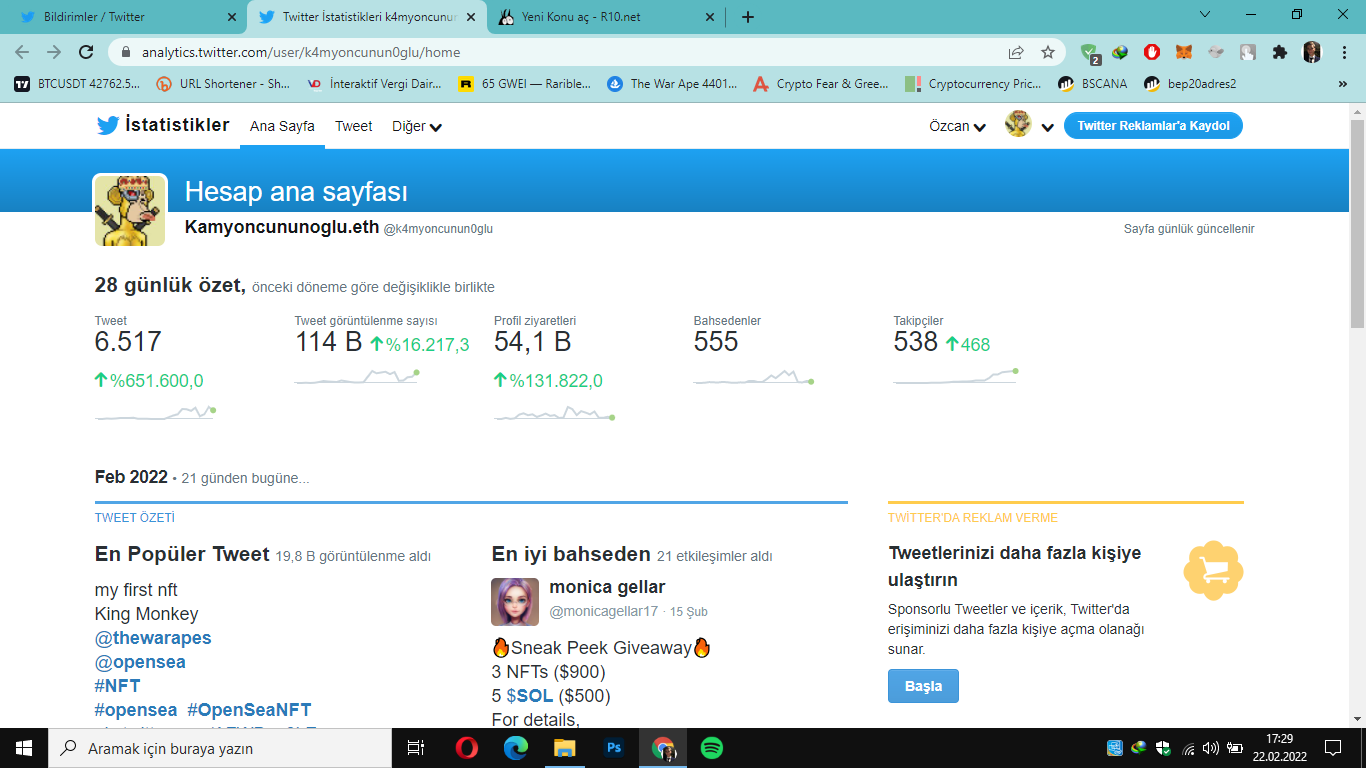
Task: Open Task View on the taskbar
Action: click(417, 748)
